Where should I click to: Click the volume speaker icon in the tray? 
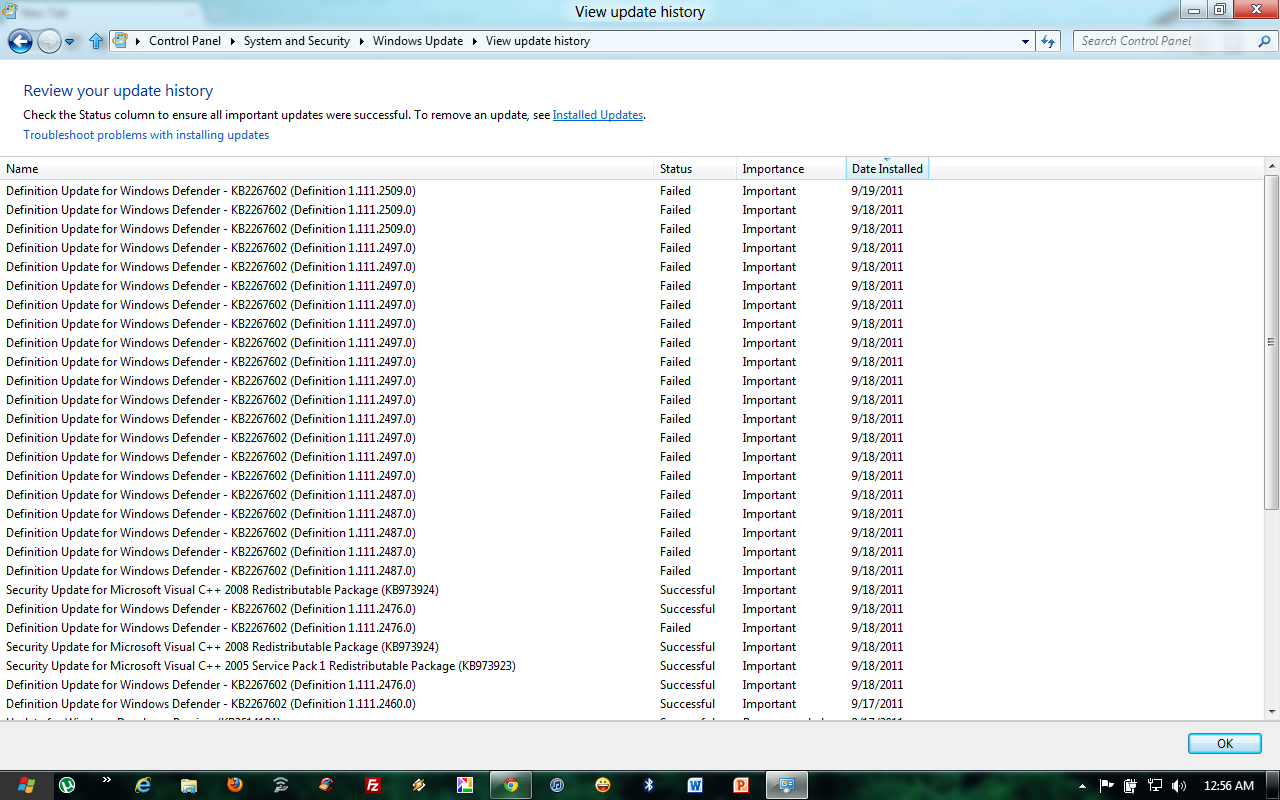(1179, 786)
